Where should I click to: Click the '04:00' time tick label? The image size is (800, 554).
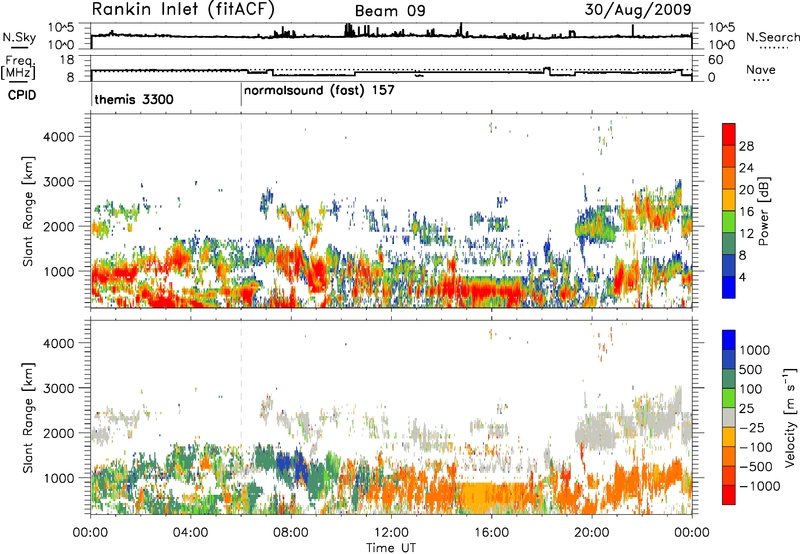click(191, 533)
